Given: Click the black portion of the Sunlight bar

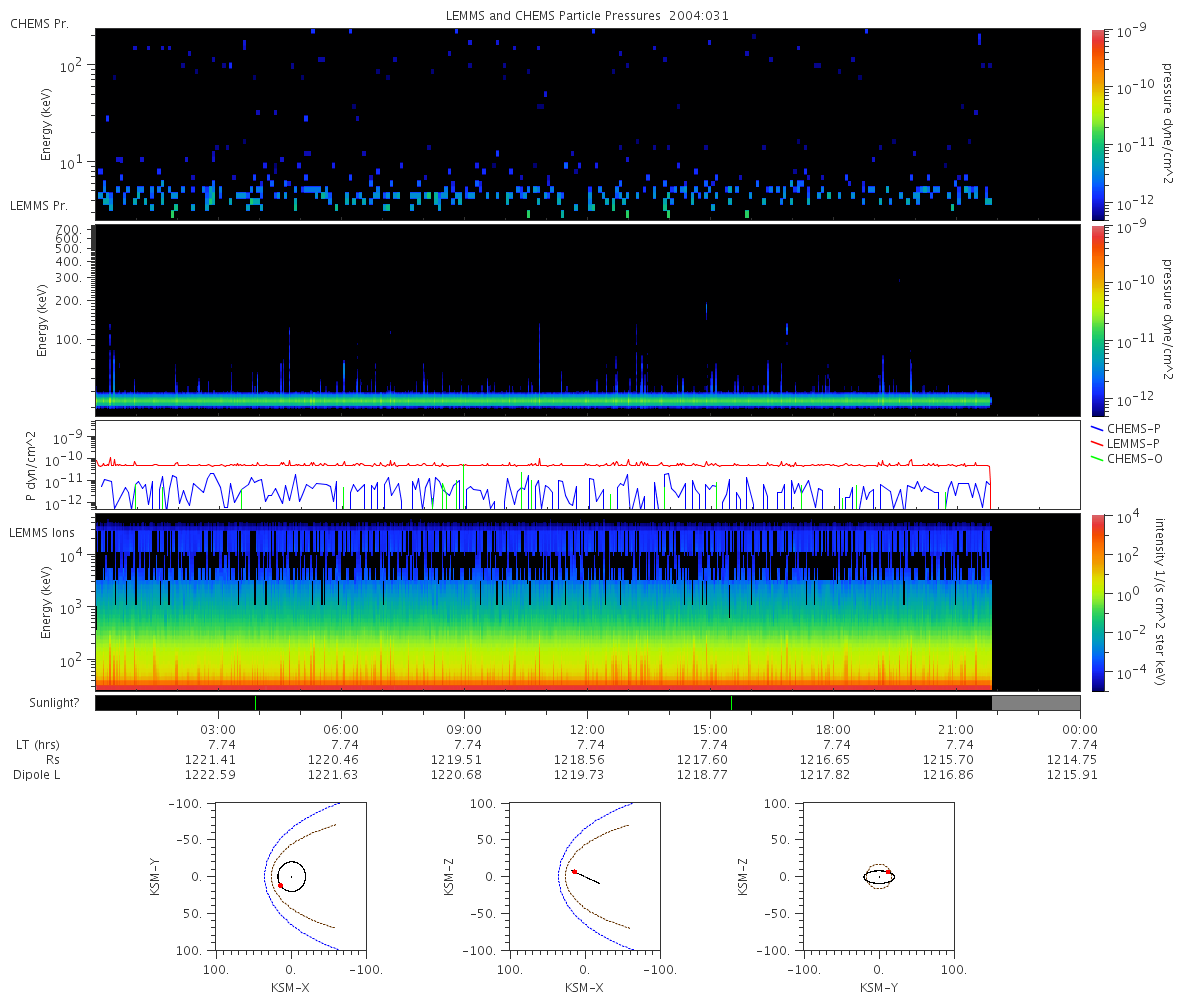Looking at the screenshot, I should point(500,703).
